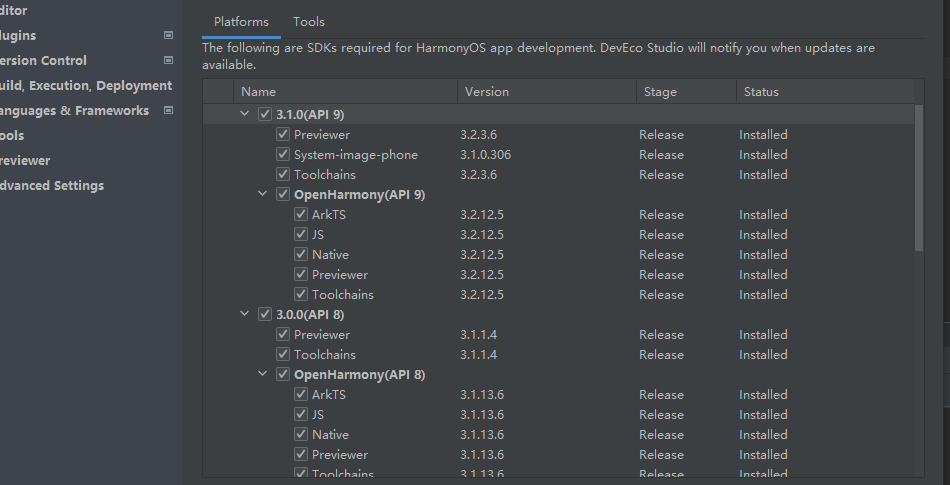Select the System-image-phone row name

(x=356, y=154)
